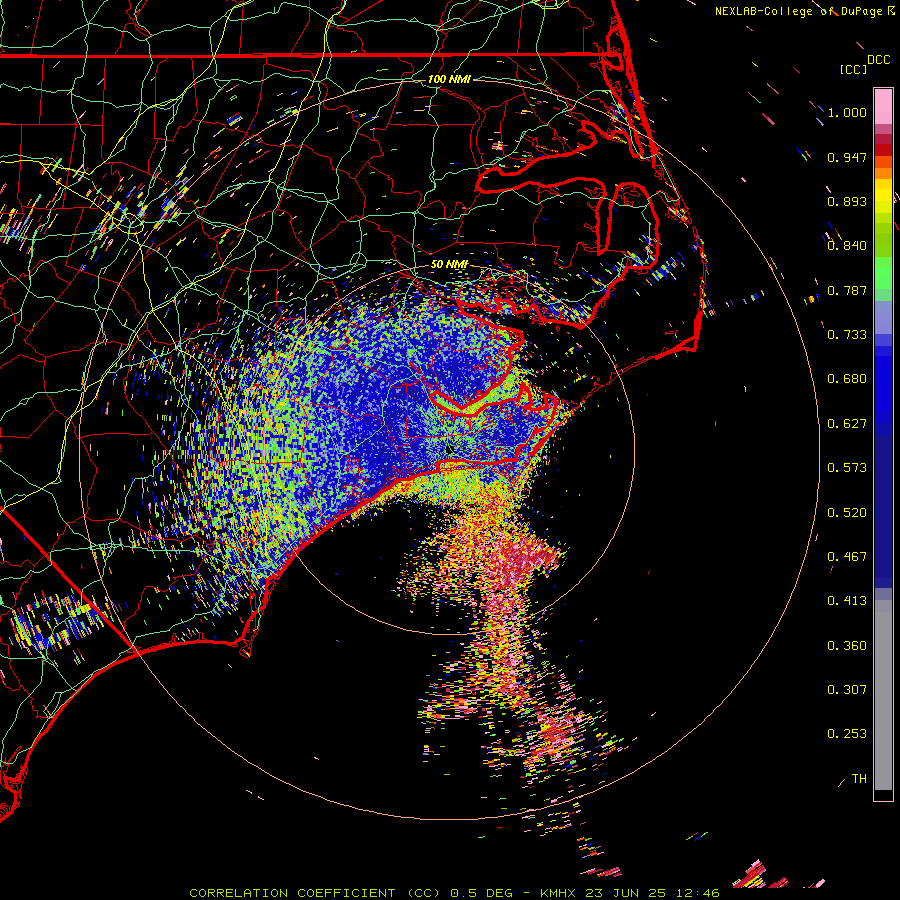Select the 1.000 scale value
The width and height of the screenshot is (900, 900).
[847, 112]
